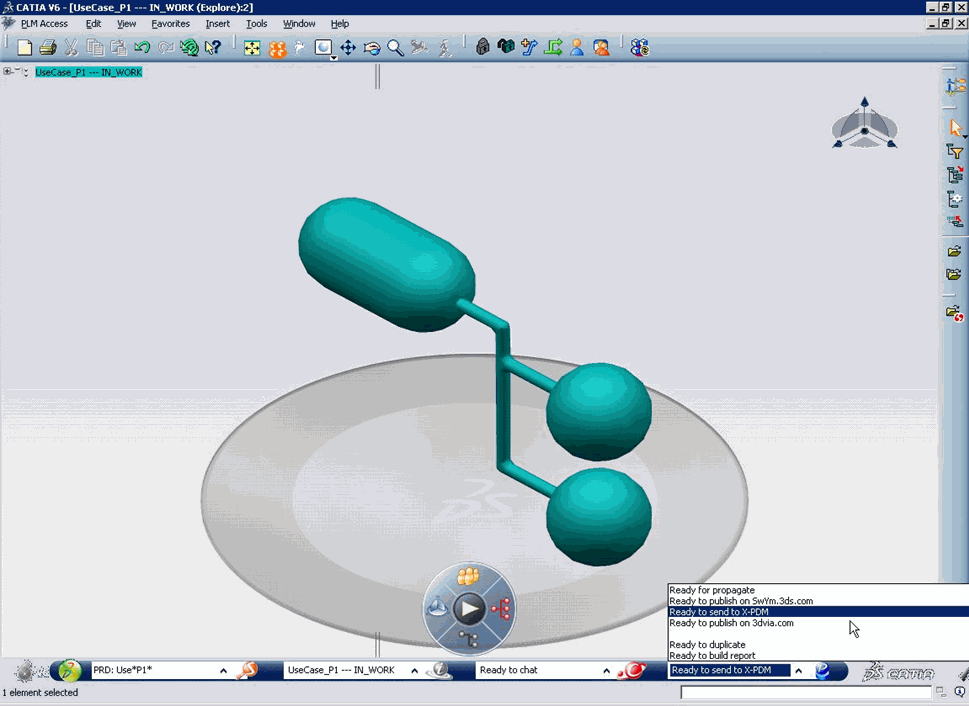Screen dimensions: 969x706
Task: Open the Window menu
Action: point(299,23)
